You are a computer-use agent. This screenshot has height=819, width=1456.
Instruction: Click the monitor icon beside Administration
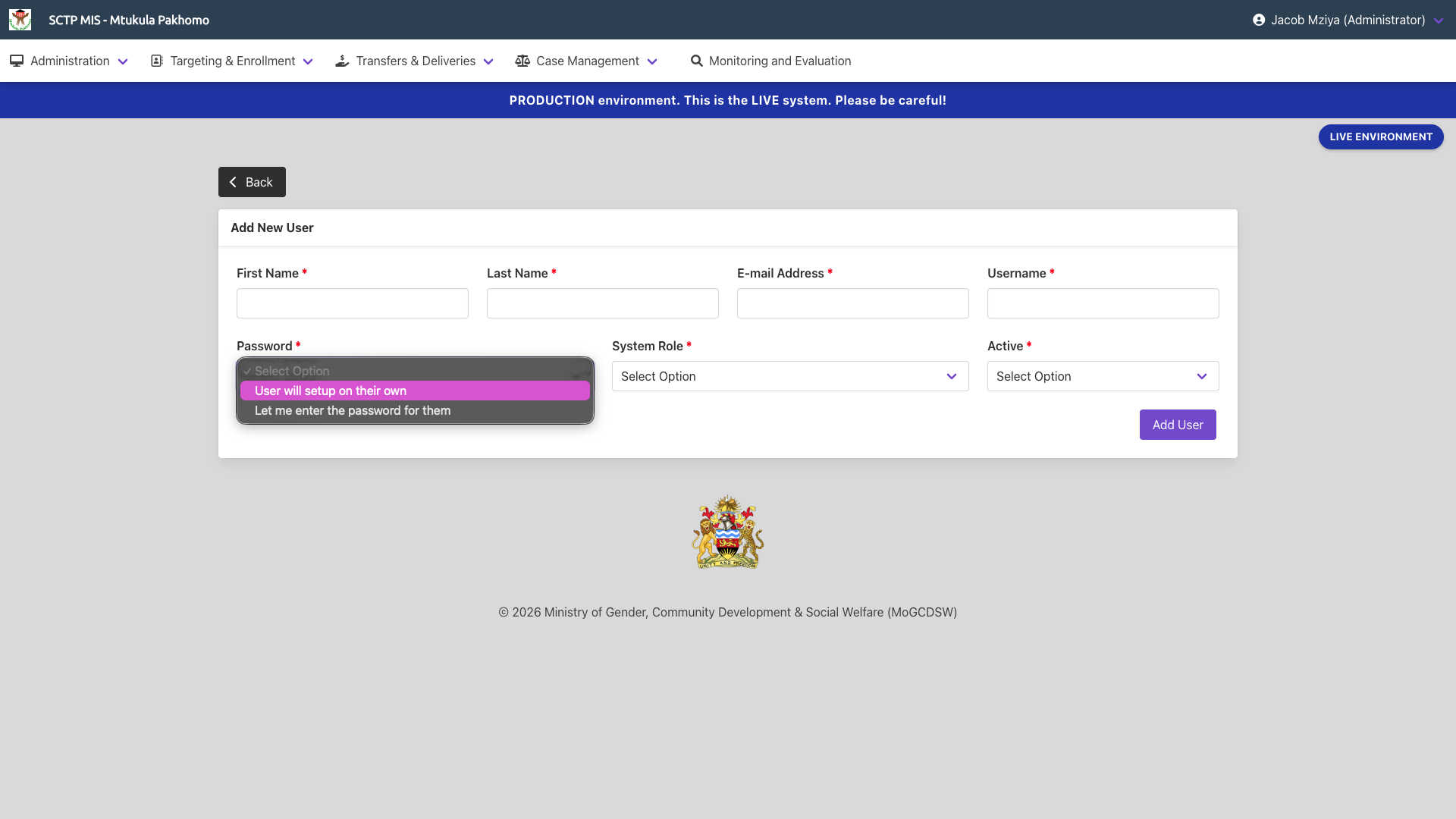pos(16,61)
